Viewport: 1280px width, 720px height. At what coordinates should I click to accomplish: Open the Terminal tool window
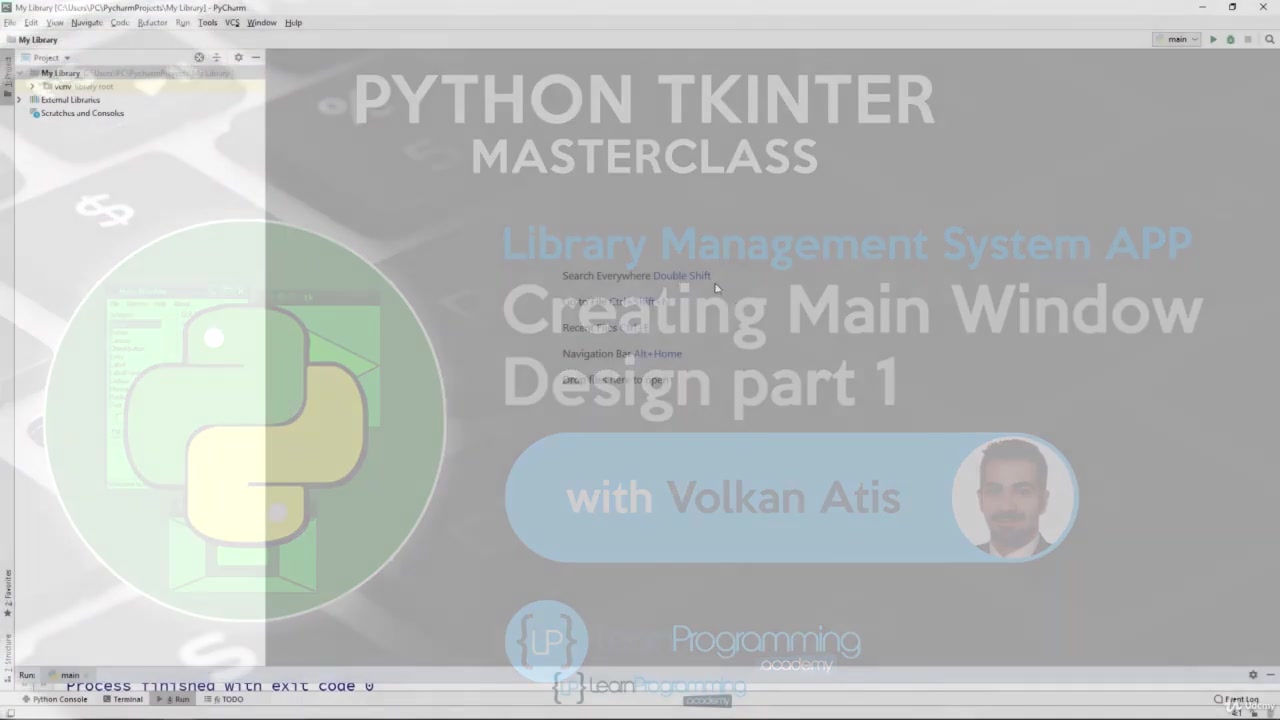click(x=123, y=699)
